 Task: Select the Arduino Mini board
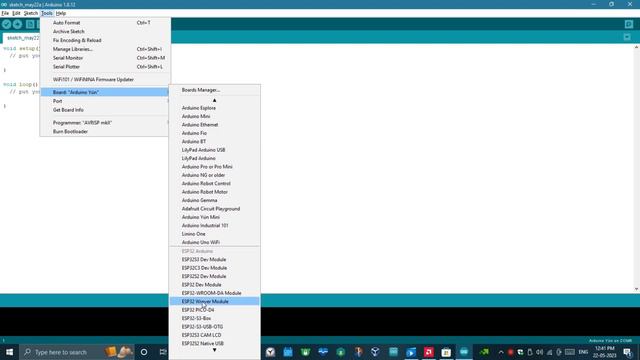pos(215,116)
